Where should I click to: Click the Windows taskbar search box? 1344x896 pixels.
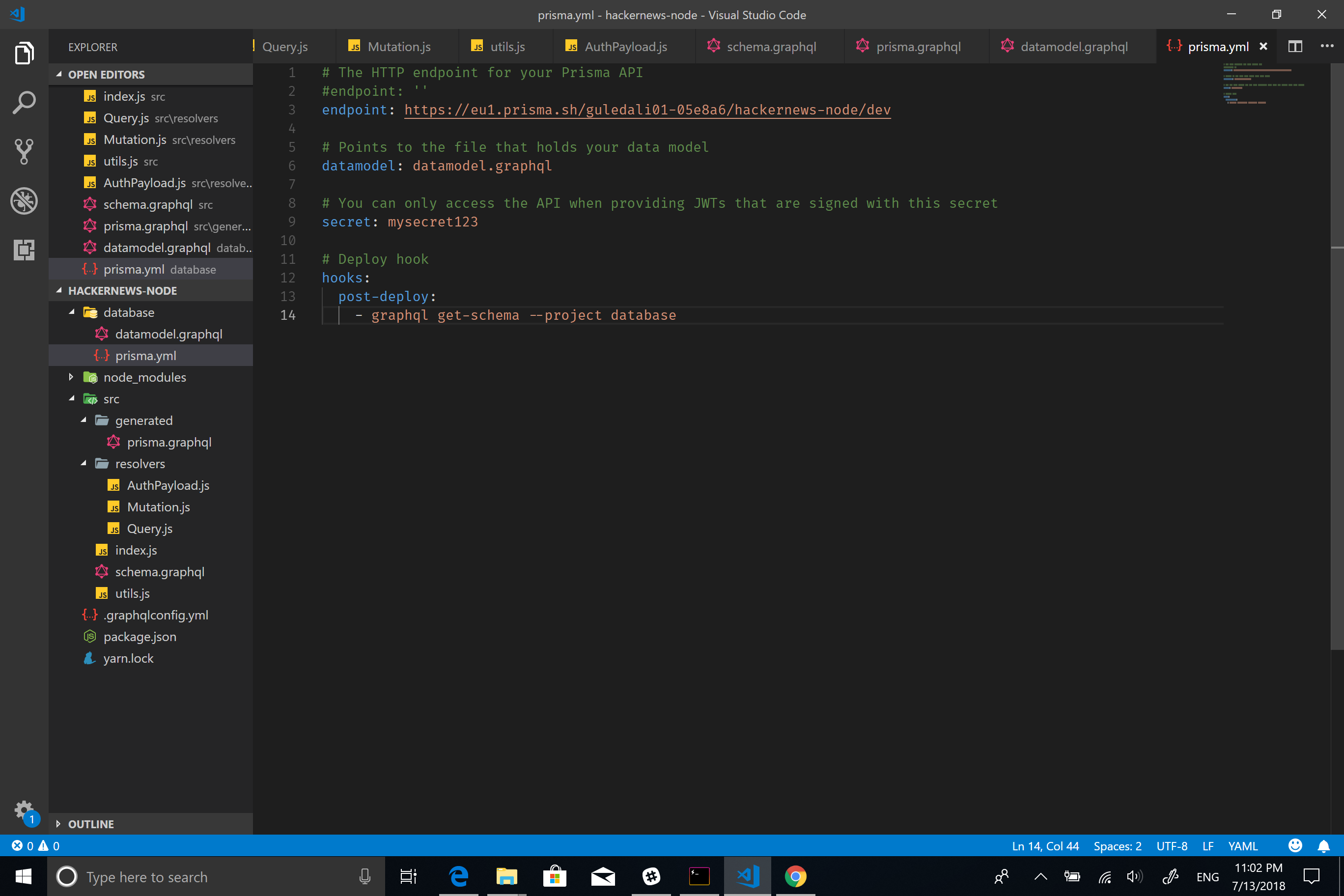pyautogui.click(x=211, y=876)
